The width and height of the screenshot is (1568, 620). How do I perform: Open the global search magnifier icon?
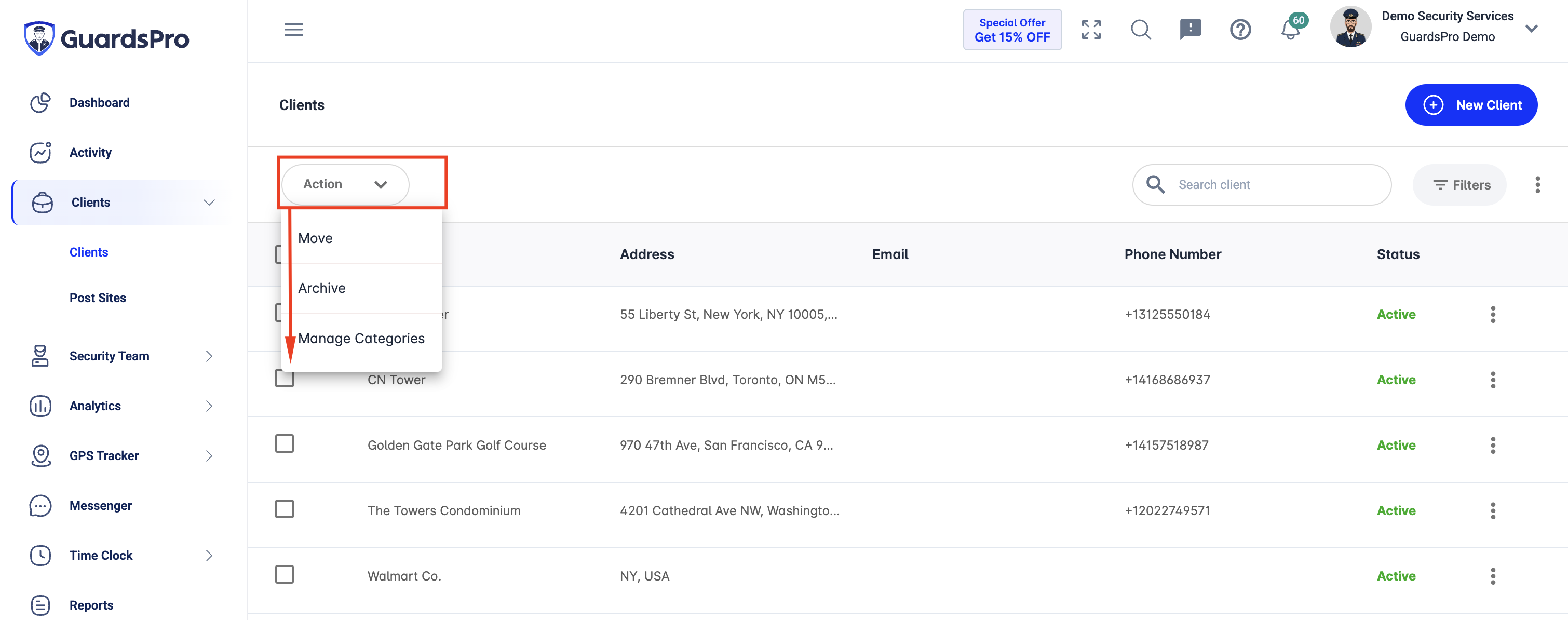[x=1141, y=29]
